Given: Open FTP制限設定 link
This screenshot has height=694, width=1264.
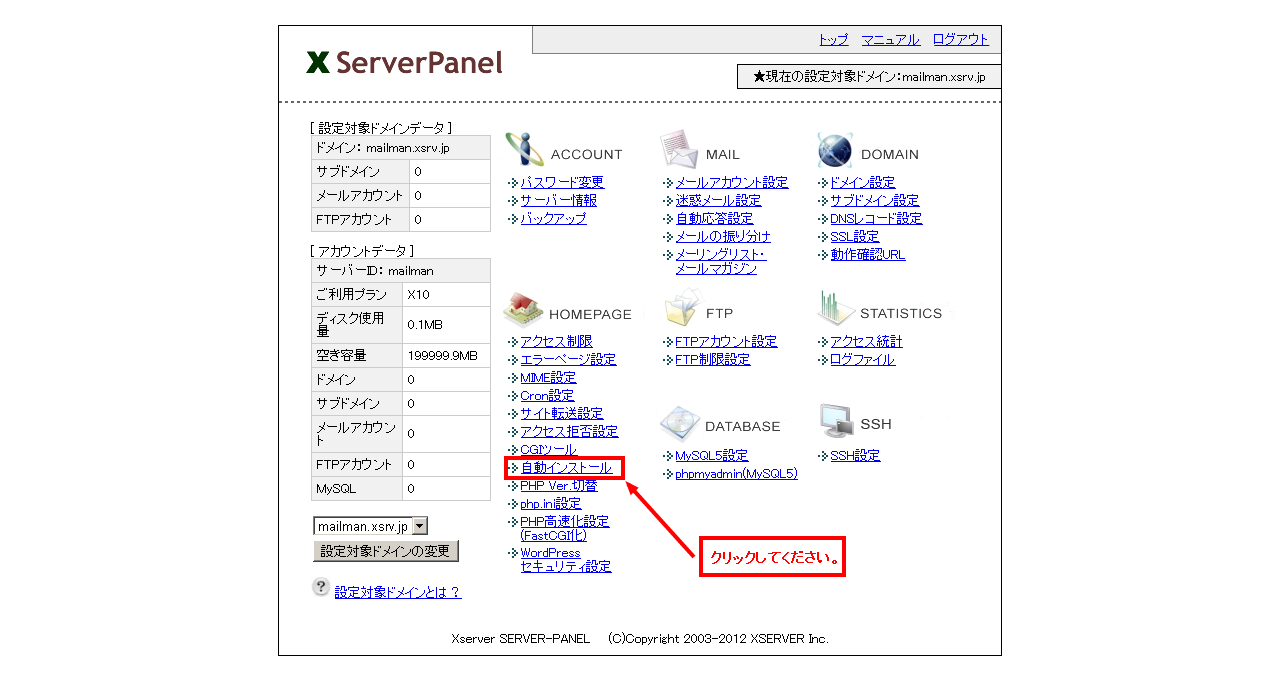Looking at the screenshot, I should (713, 359).
